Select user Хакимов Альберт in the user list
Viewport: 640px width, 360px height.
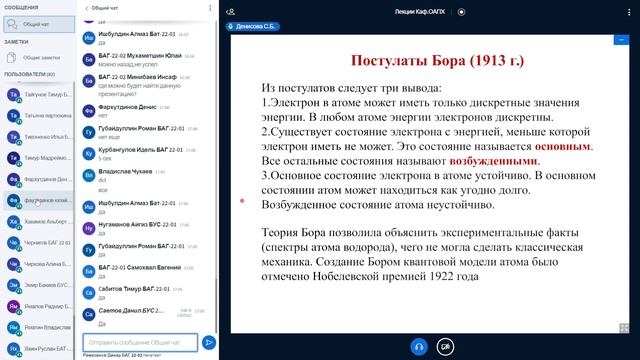click(x=39, y=222)
